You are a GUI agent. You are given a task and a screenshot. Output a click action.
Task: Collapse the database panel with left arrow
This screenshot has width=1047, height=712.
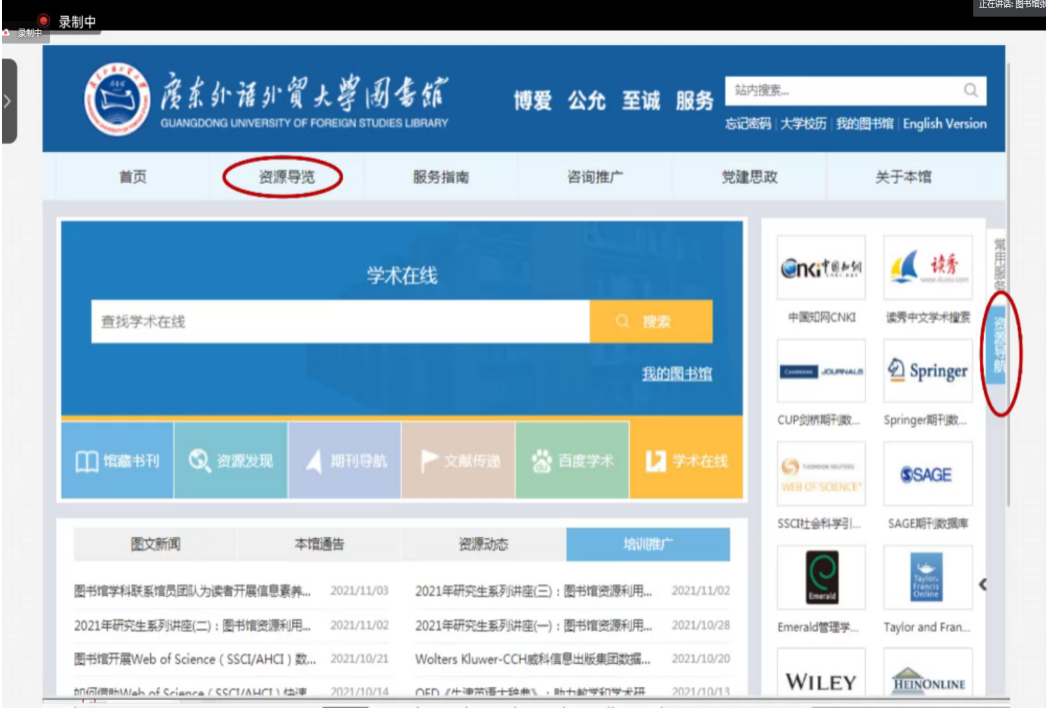tap(983, 585)
